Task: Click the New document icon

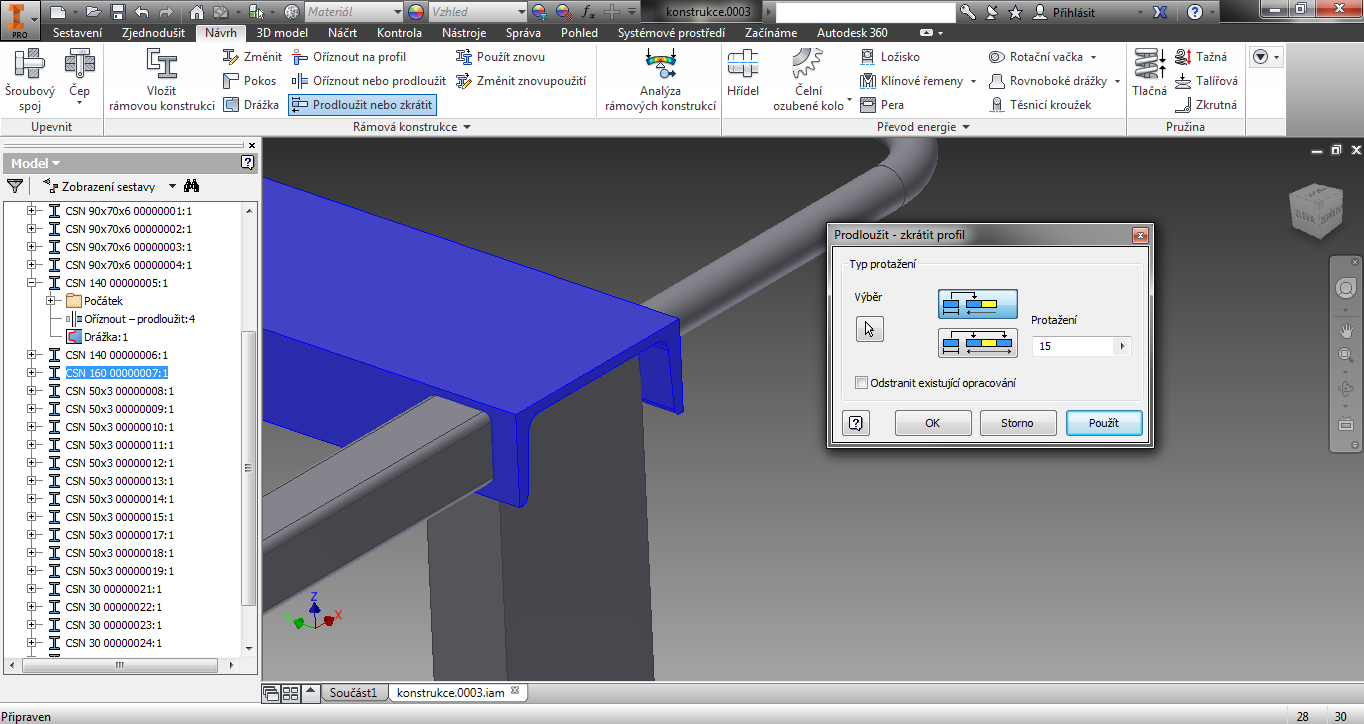Action: pyautogui.click(x=60, y=12)
